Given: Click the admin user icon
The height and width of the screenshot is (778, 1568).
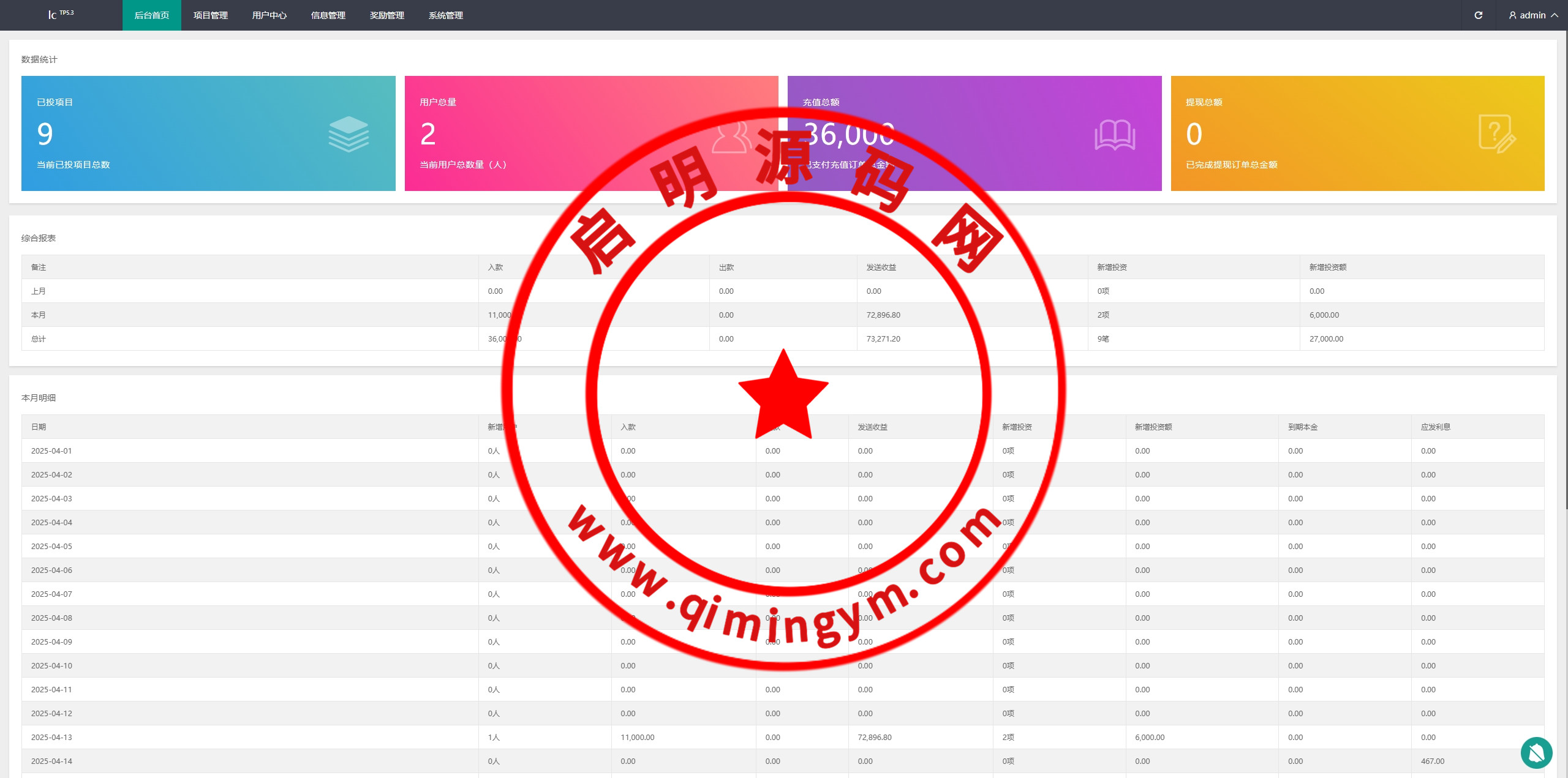Looking at the screenshot, I should [x=1512, y=15].
